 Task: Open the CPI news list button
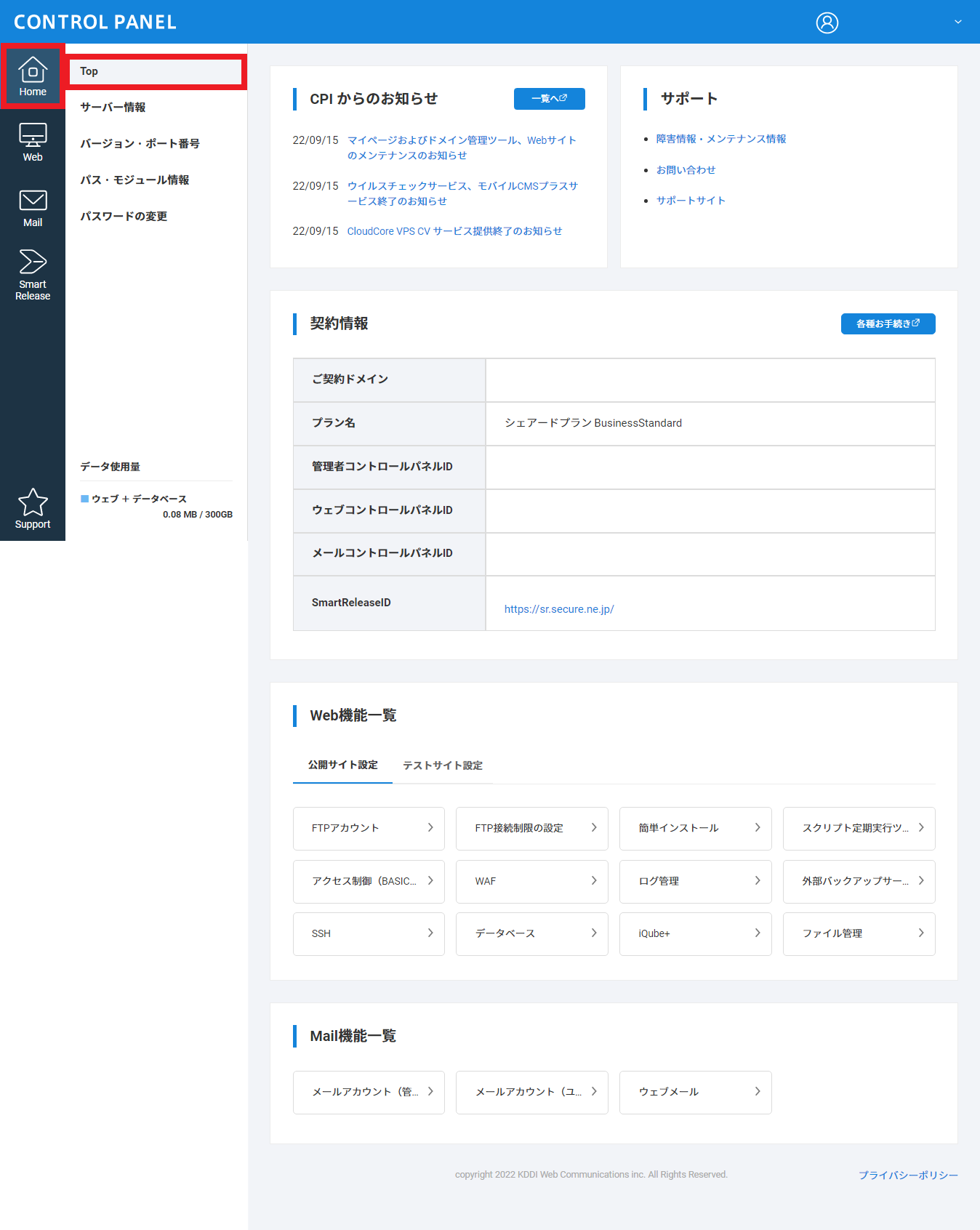549,99
